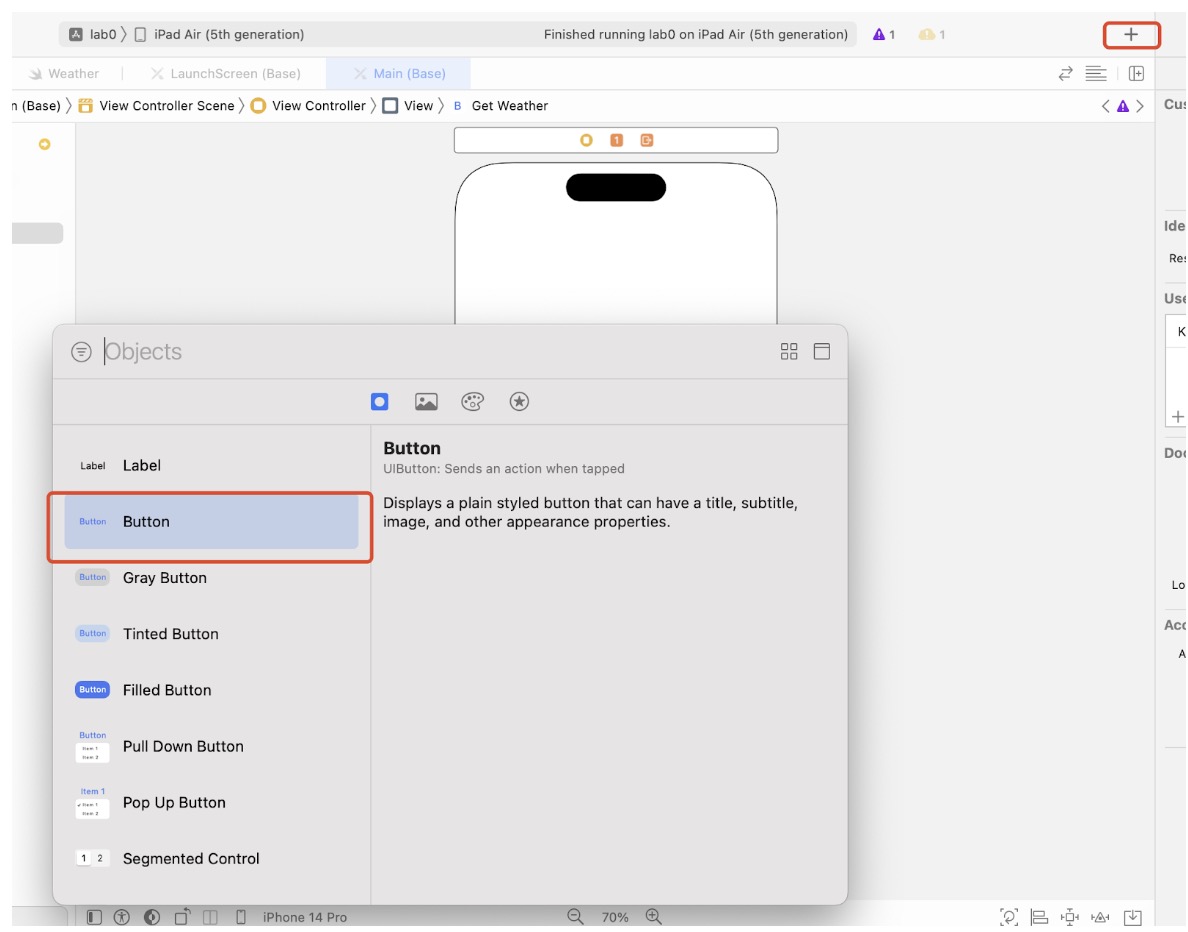Switch library to icon grid view

tap(789, 352)
